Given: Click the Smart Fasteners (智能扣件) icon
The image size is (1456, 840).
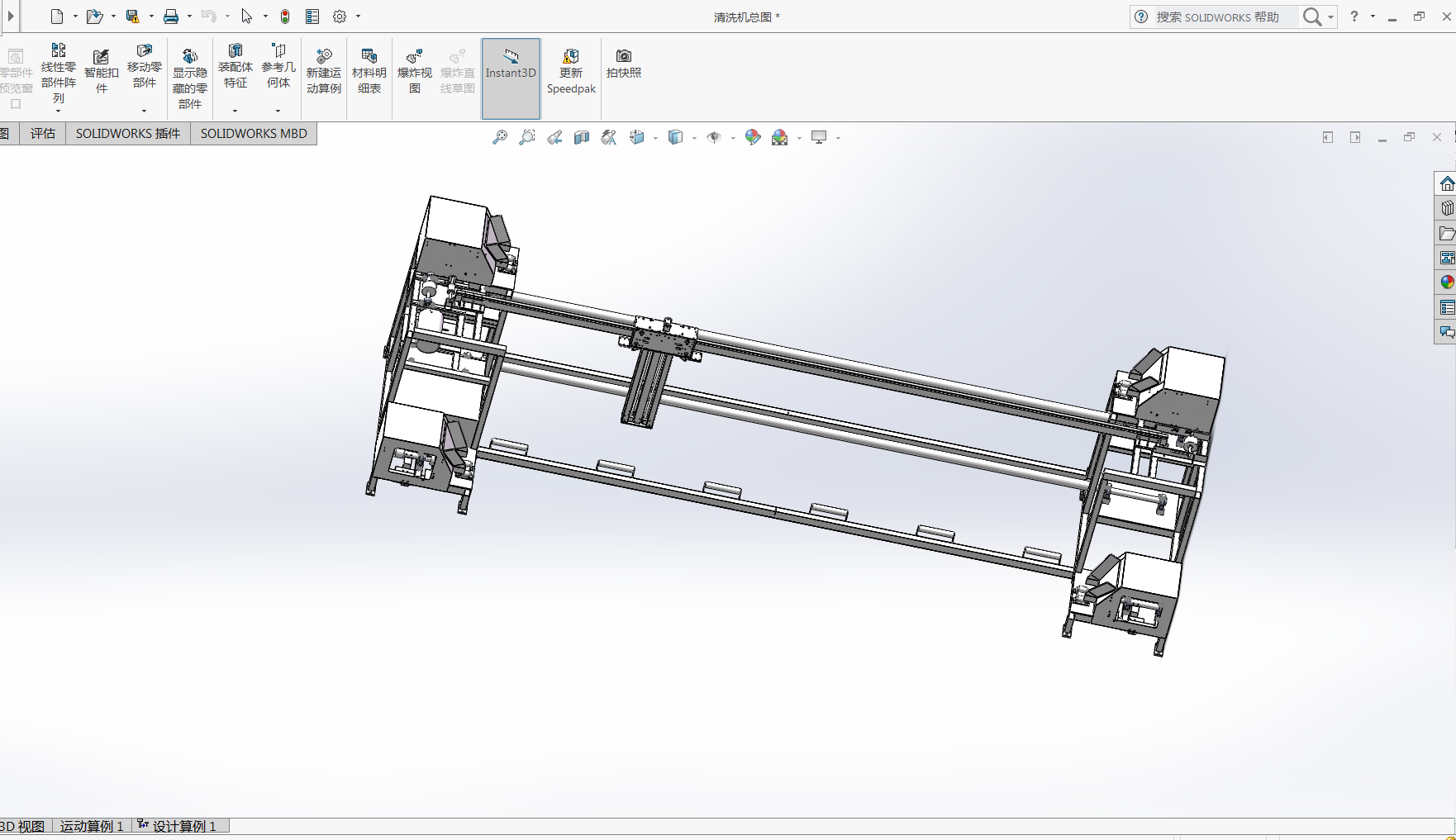Looking at the screenshot, I should pos(101,71).
